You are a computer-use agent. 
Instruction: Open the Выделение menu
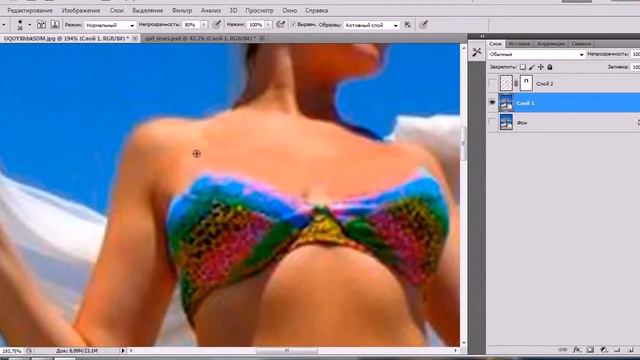click(x=147, y=11)
